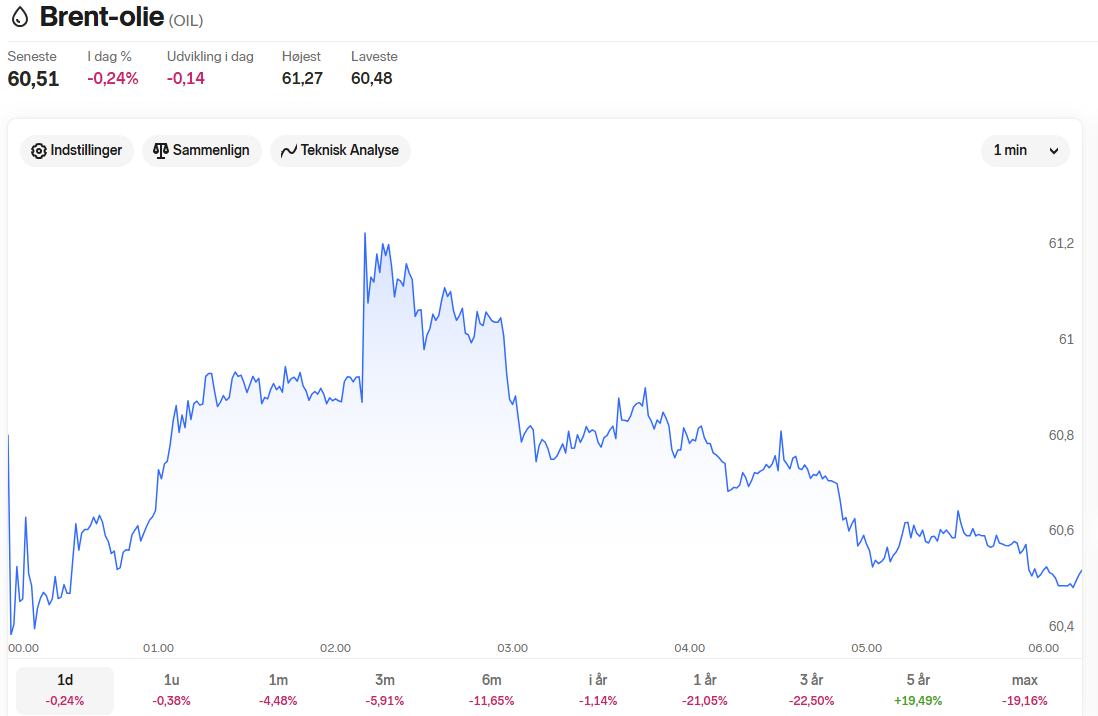
Task: Click the 60,6 price axis label
Action: click(x=1061, y=530)
